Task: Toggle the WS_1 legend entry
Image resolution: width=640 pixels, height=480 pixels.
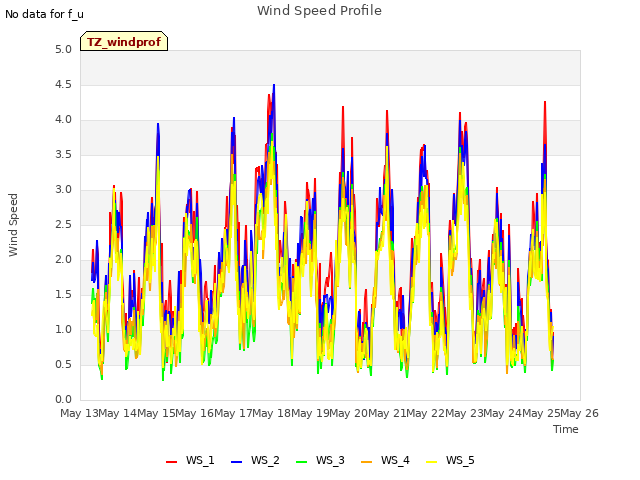Action: coord(190,460)
